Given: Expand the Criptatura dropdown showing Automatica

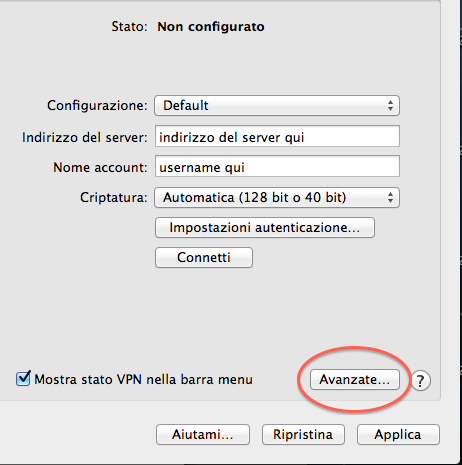Looking at the screenshot, I should (277, 198).
